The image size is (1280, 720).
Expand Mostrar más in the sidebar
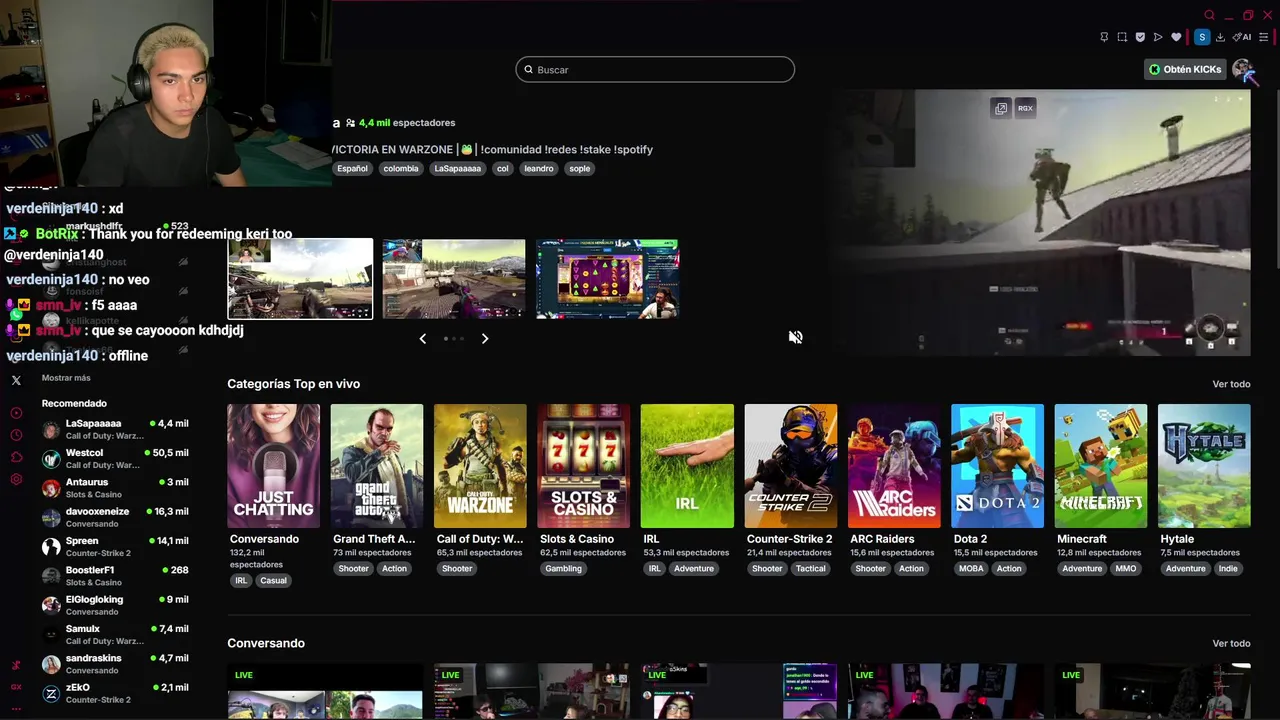pos(66,378)
